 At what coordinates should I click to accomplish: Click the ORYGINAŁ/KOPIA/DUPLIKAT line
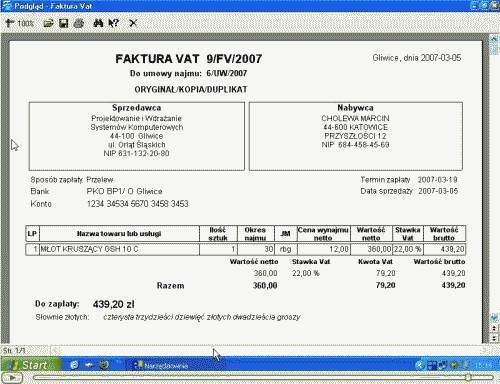[x=191, y=89]
